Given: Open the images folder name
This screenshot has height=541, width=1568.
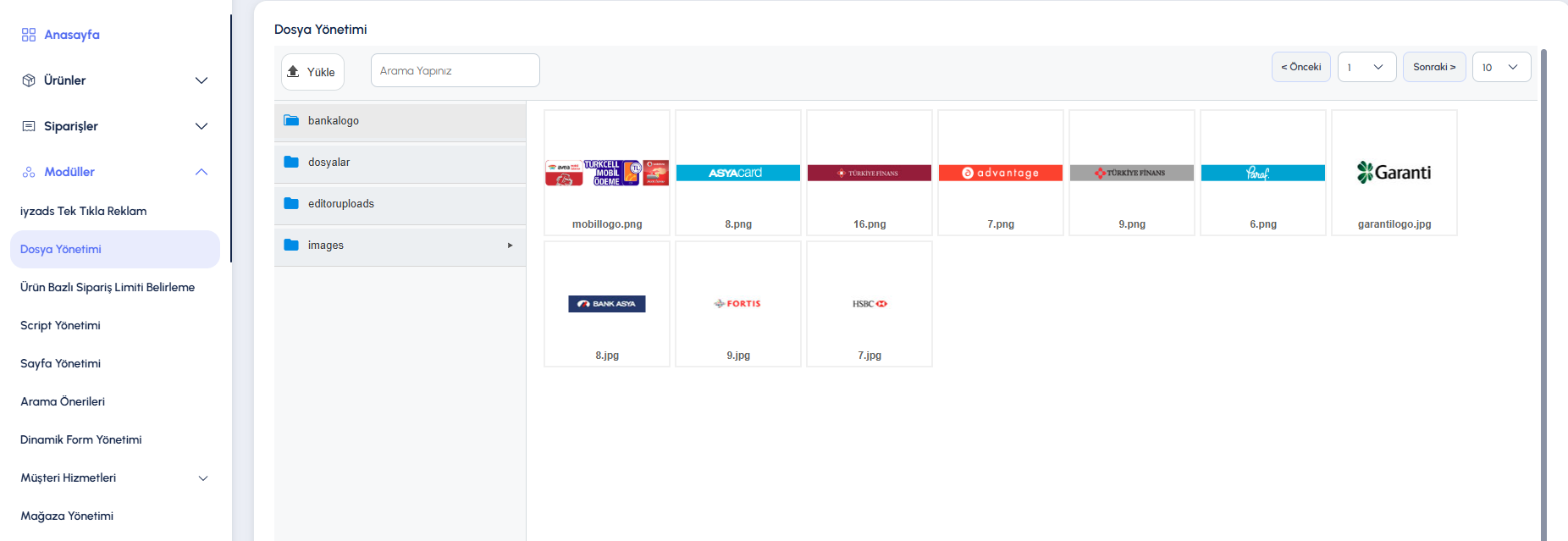Looking at the screenshot, I should tap(326, 246).
